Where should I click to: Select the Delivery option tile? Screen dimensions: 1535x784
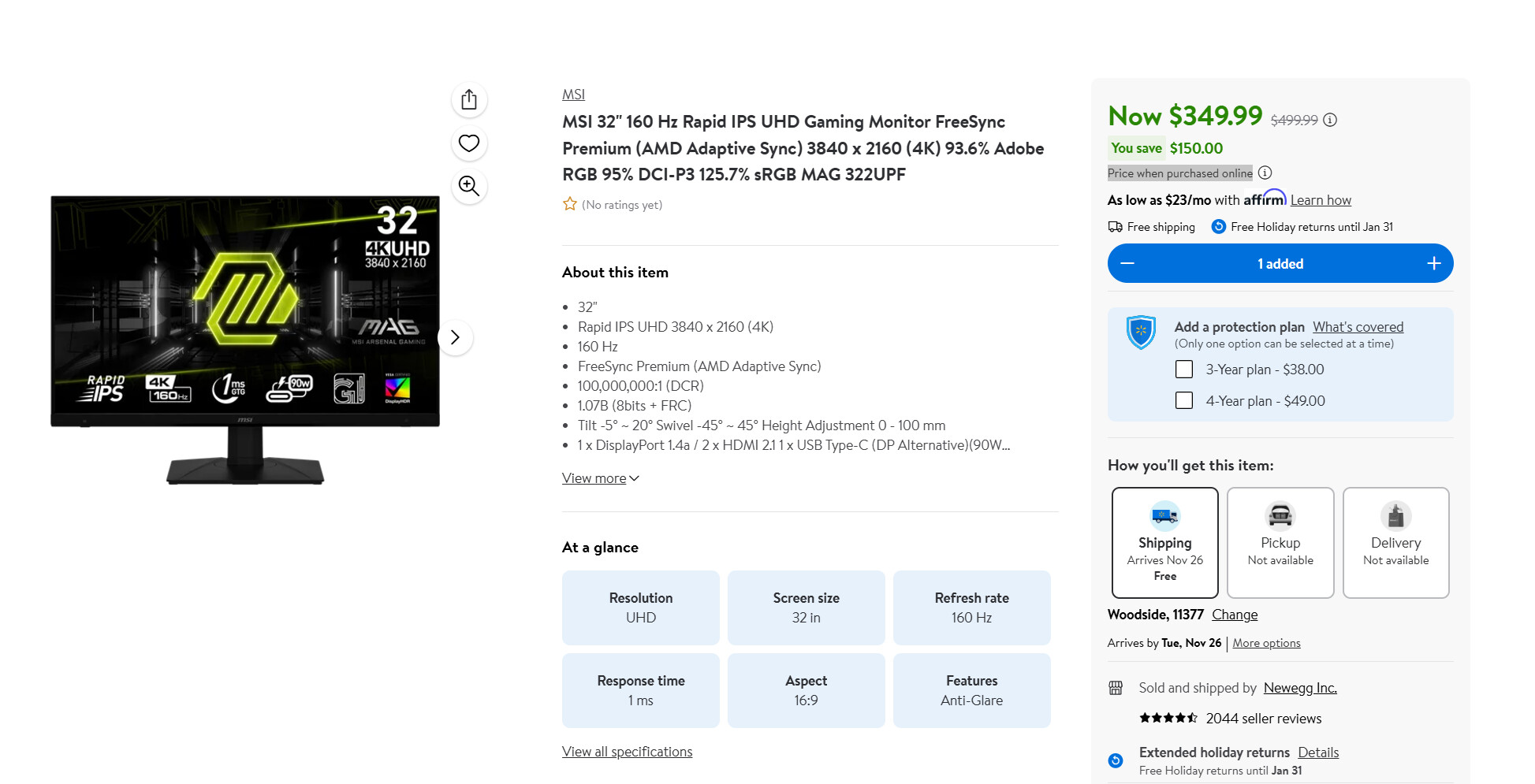(x=1396, y=543)
